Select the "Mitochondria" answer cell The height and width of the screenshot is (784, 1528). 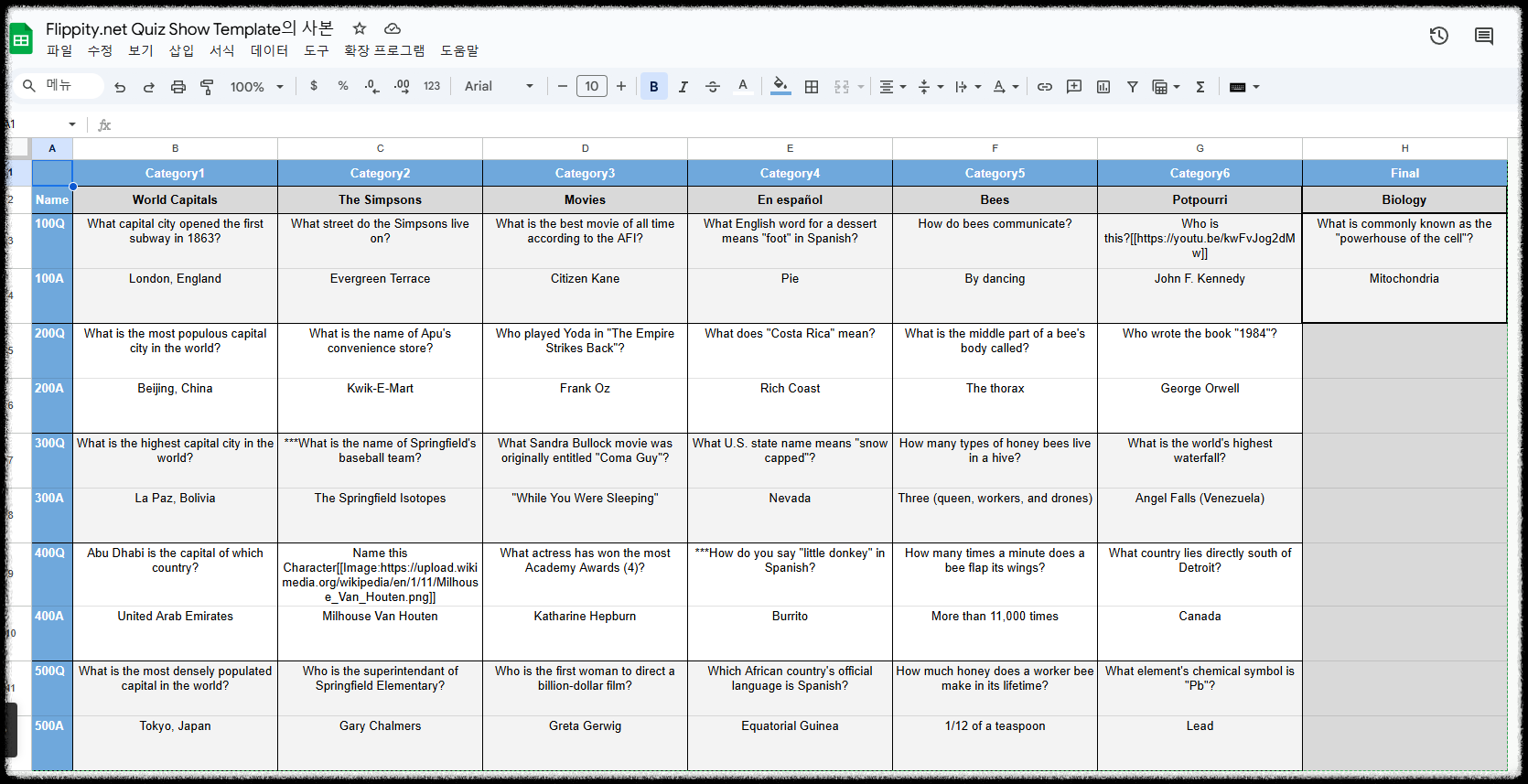point(1404,295)
